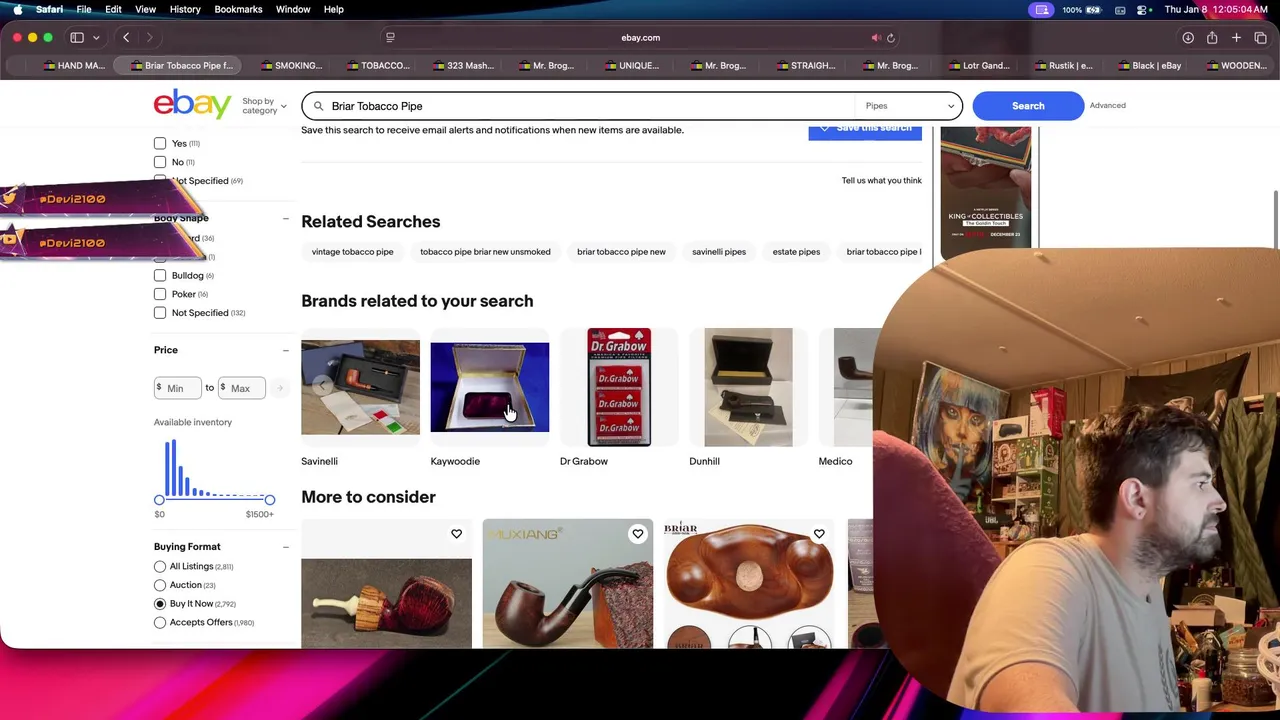Open the Apple menu
Viewport: 1280px width, 720px height.
17,9
